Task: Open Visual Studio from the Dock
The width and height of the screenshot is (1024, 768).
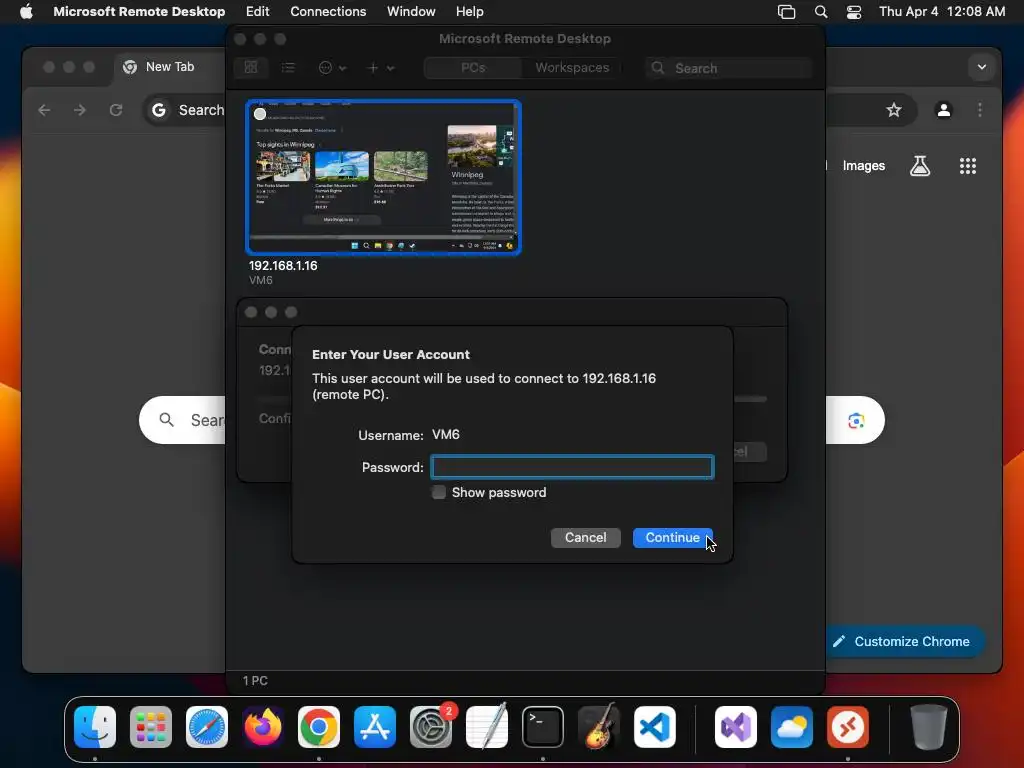Action: click(x=736, y=727)
